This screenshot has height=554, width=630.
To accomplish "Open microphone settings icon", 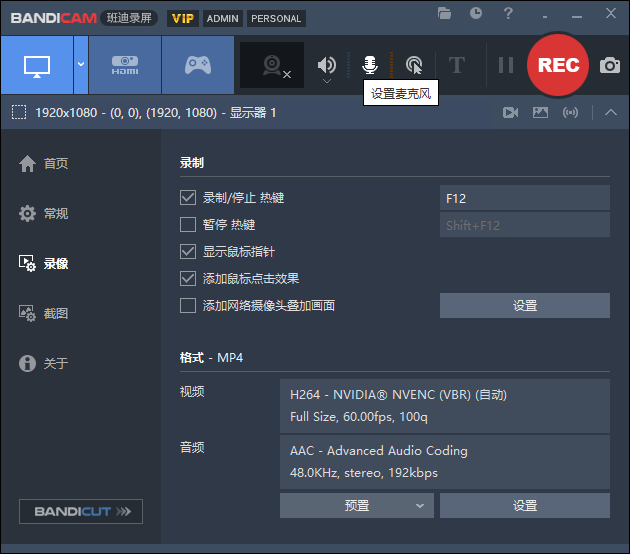I will [x=370, y=65].
